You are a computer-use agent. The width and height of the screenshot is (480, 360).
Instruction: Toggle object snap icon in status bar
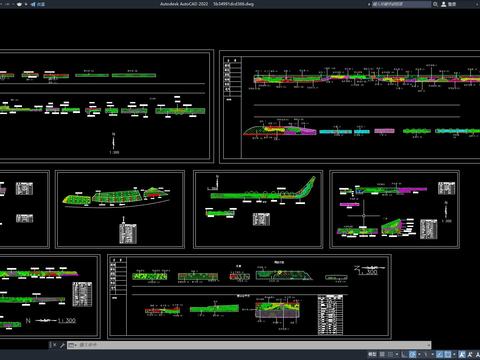pos(448,354)
